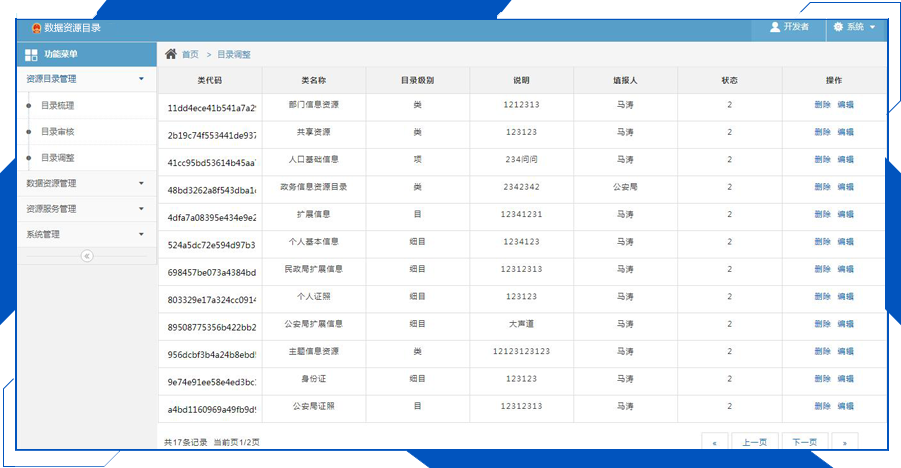The height and width of the screenshot is (468, 901).
Task: Edit the 部门信息资源 row
Action: (x=845, y=105)
